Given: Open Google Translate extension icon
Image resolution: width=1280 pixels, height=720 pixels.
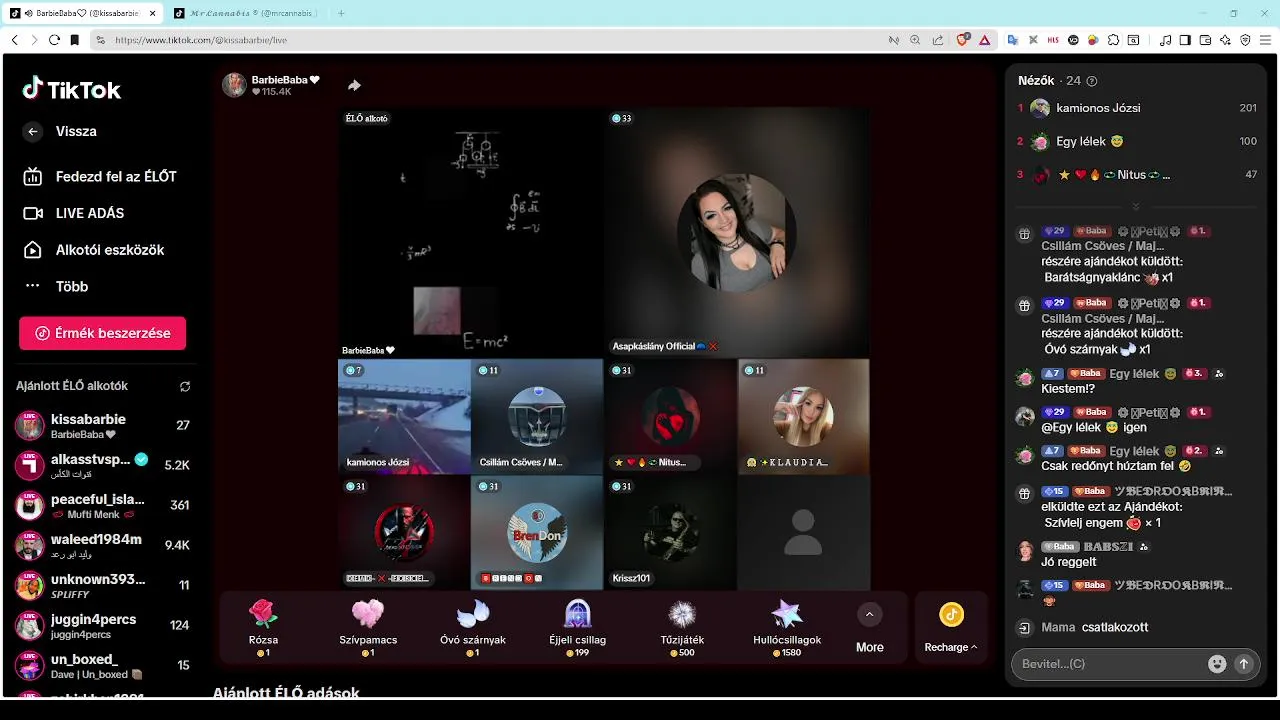Looking at the screenshot, I should tap(1013, 40).
